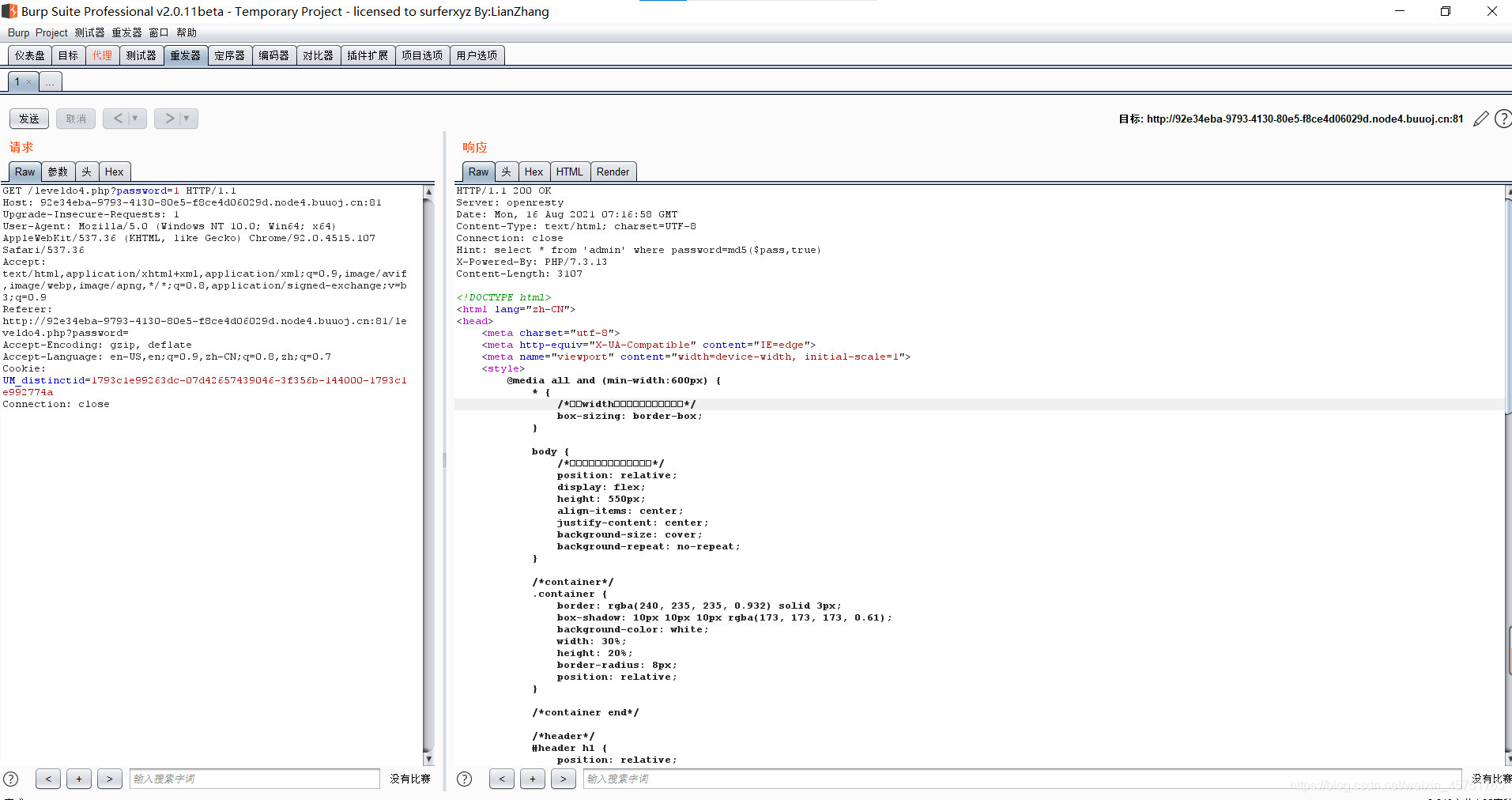Switch to the 目标 tab
The image size is (1512, 800).
pos(69,55)
